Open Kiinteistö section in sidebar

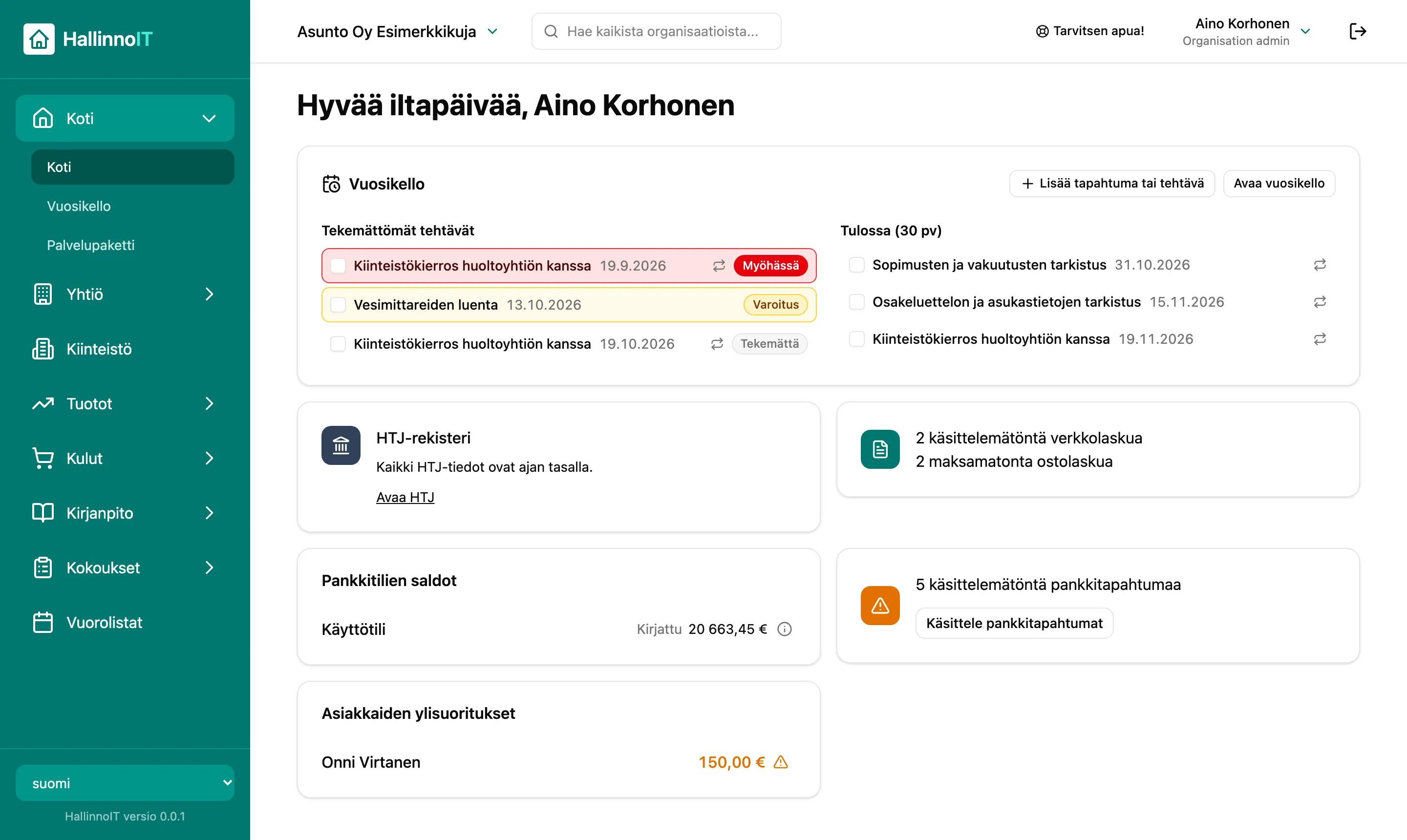tap(125, 349)
